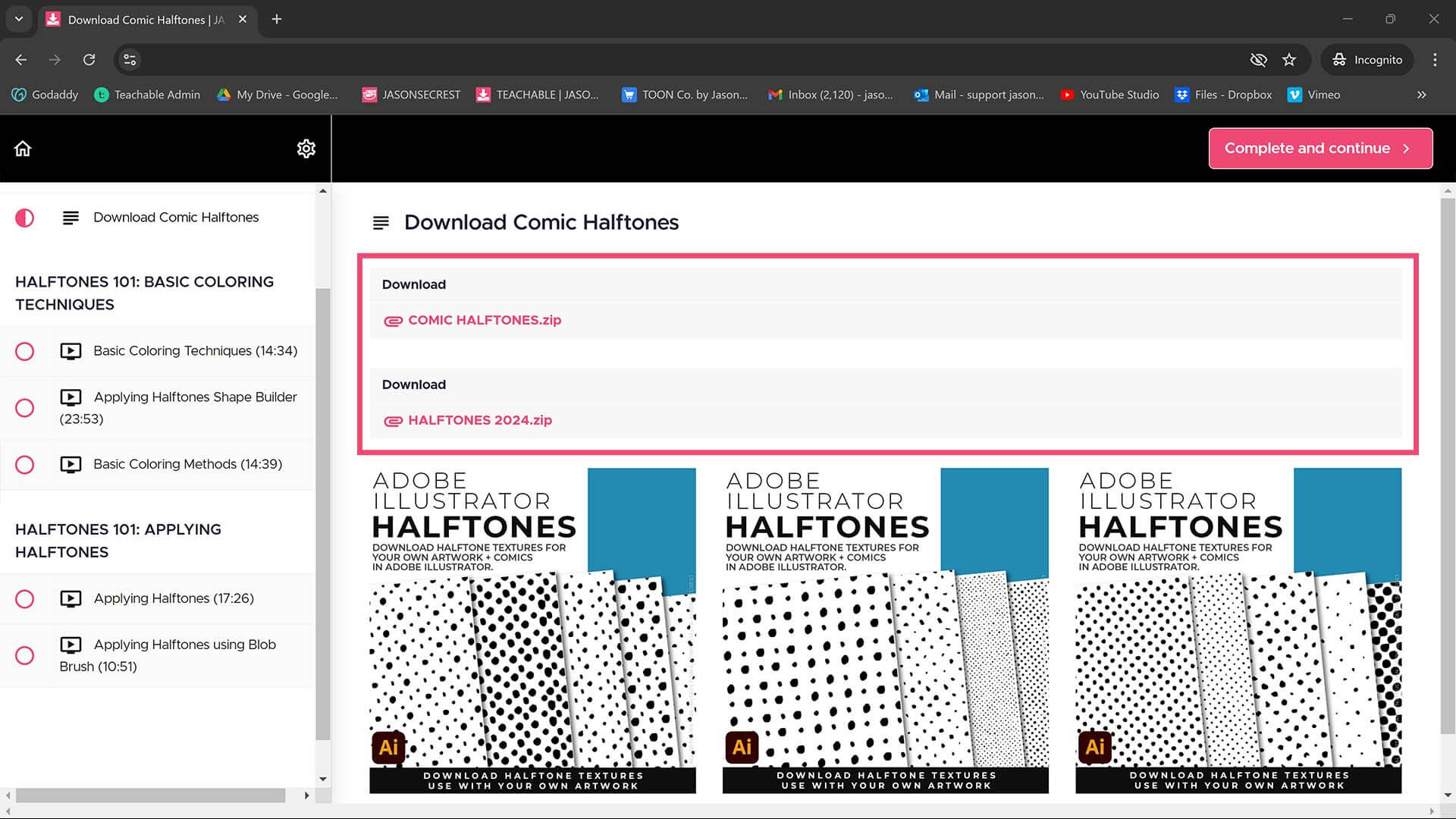
Task: Open tab search dropdown arrow
Action: point(19,20)
